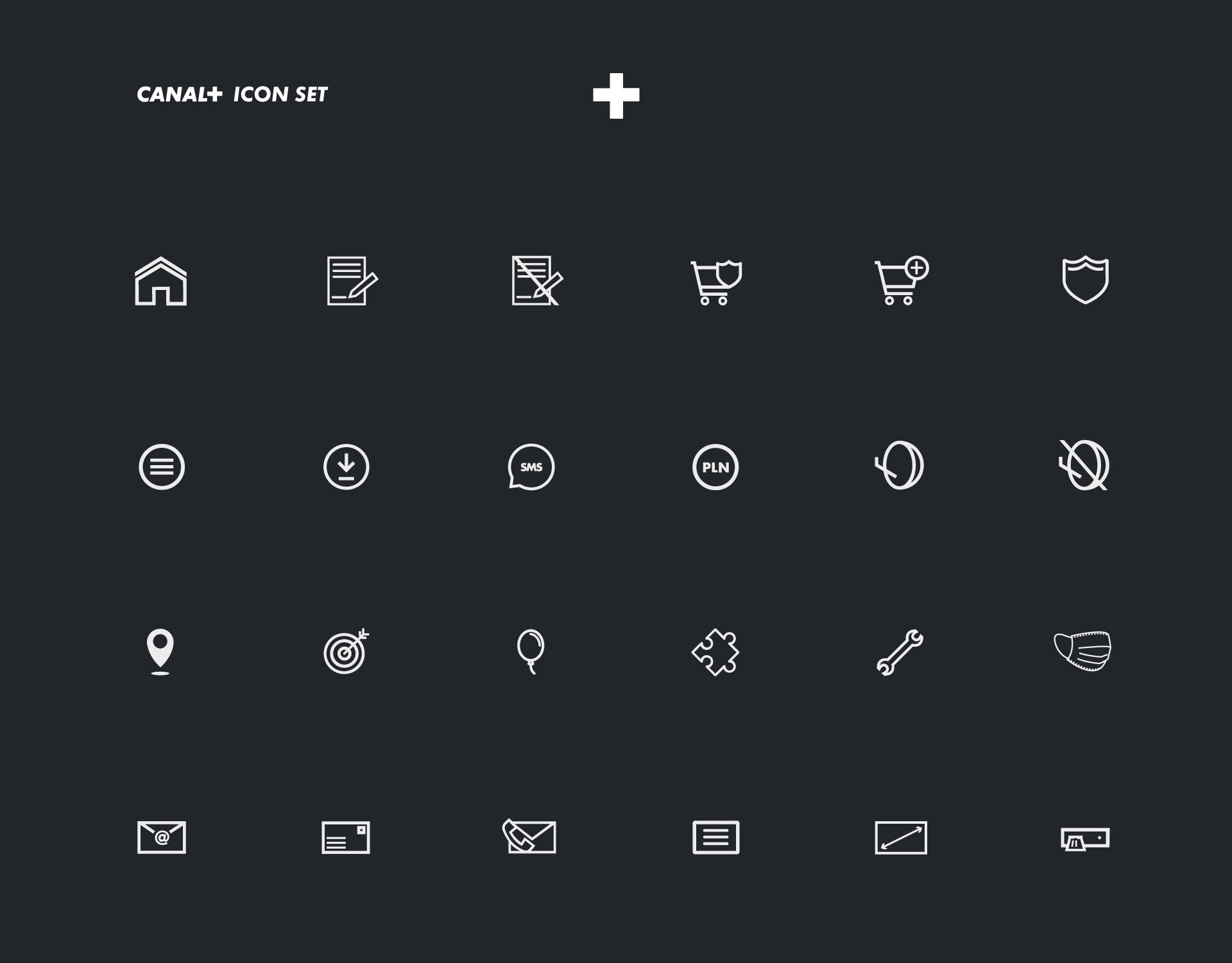1232x963 pixels.
Task: Click the home house icon
Action: point(161,281)
